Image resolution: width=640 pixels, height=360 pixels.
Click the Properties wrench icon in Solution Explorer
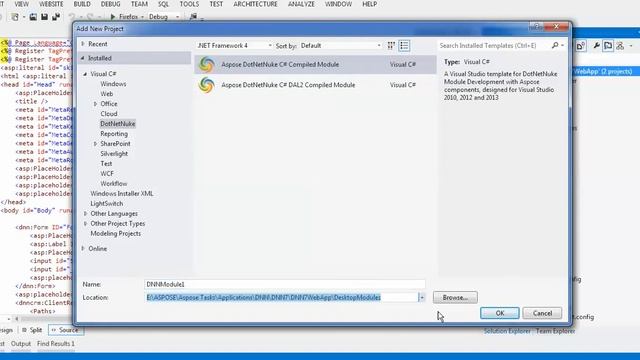(x=596, y=46)
